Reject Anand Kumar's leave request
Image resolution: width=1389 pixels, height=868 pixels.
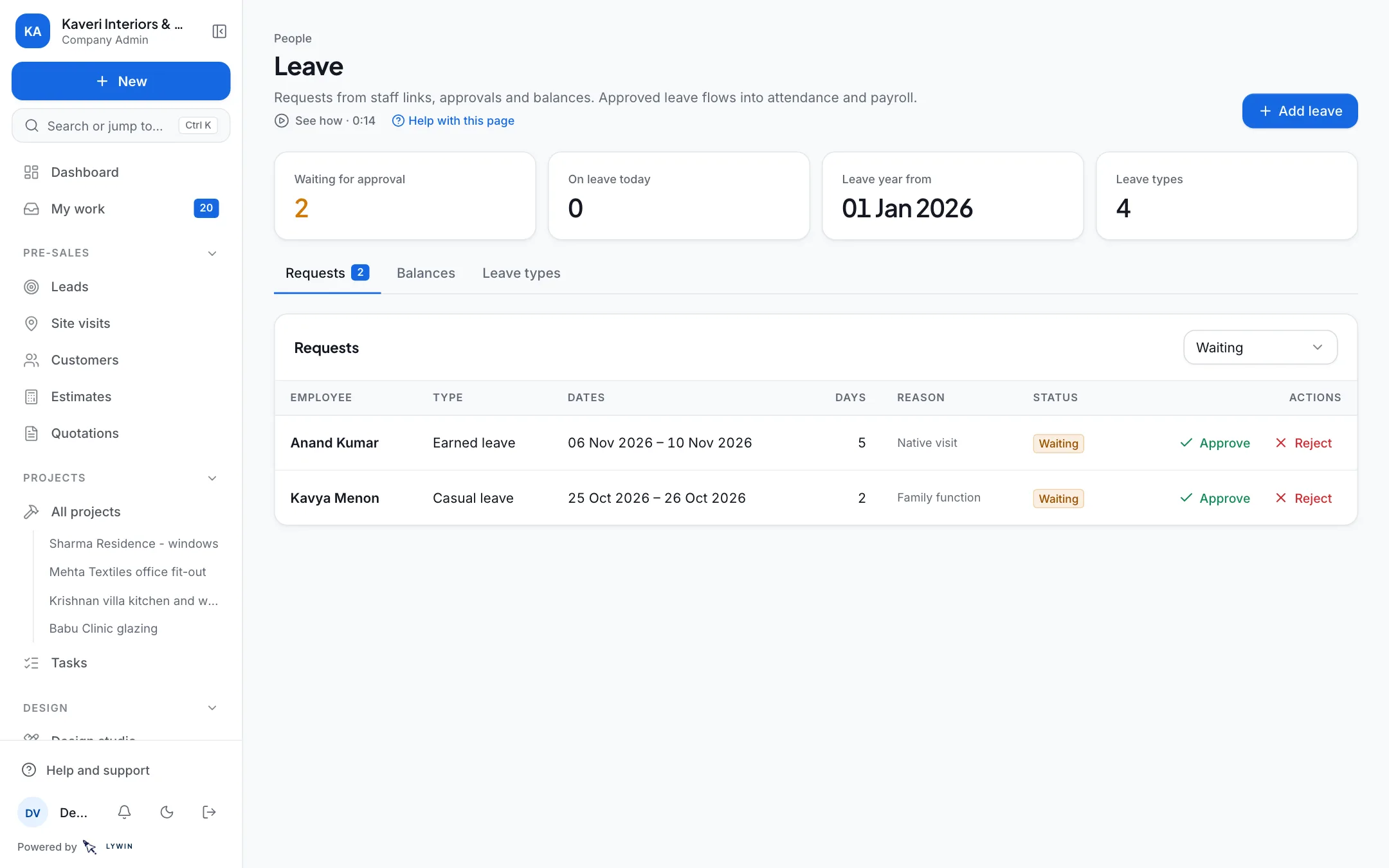[x=1303, y=443]
